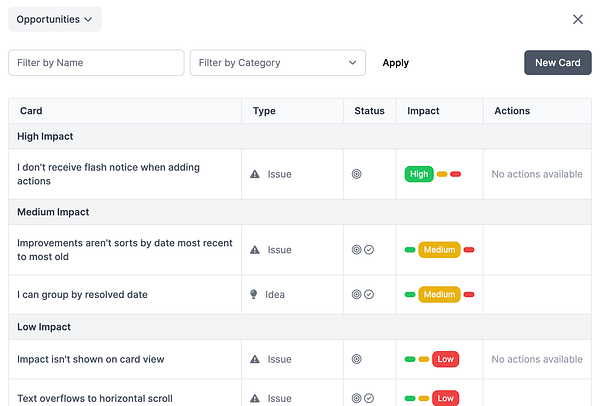Expand the Filter by Category dropdown

[278, 63]
